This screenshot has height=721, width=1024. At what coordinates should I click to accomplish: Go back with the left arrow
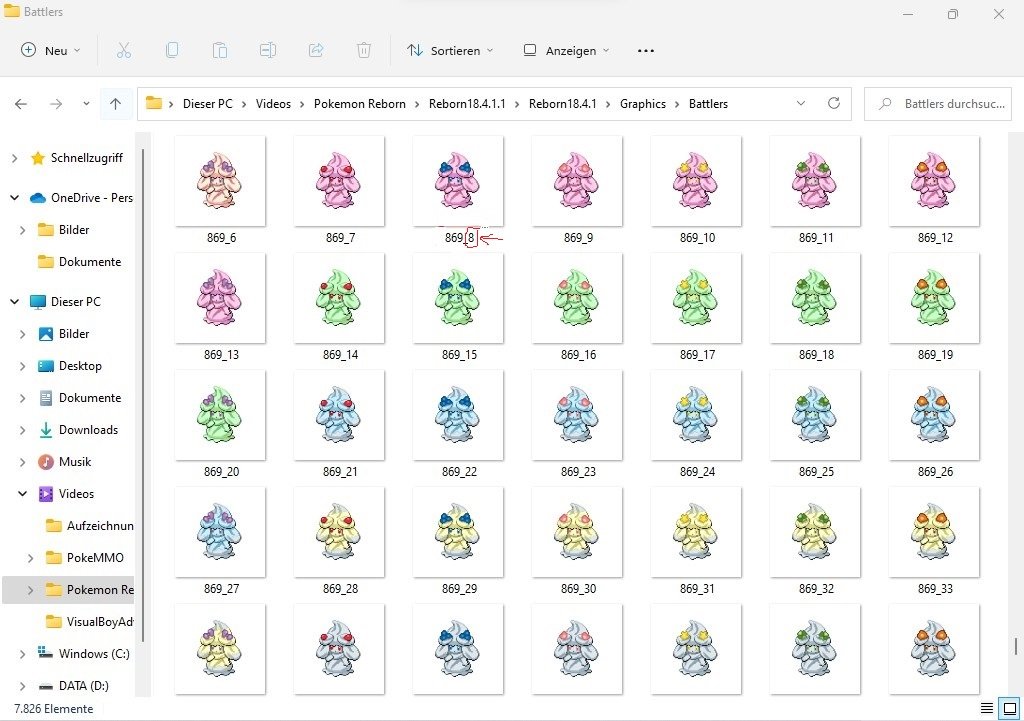21,104
